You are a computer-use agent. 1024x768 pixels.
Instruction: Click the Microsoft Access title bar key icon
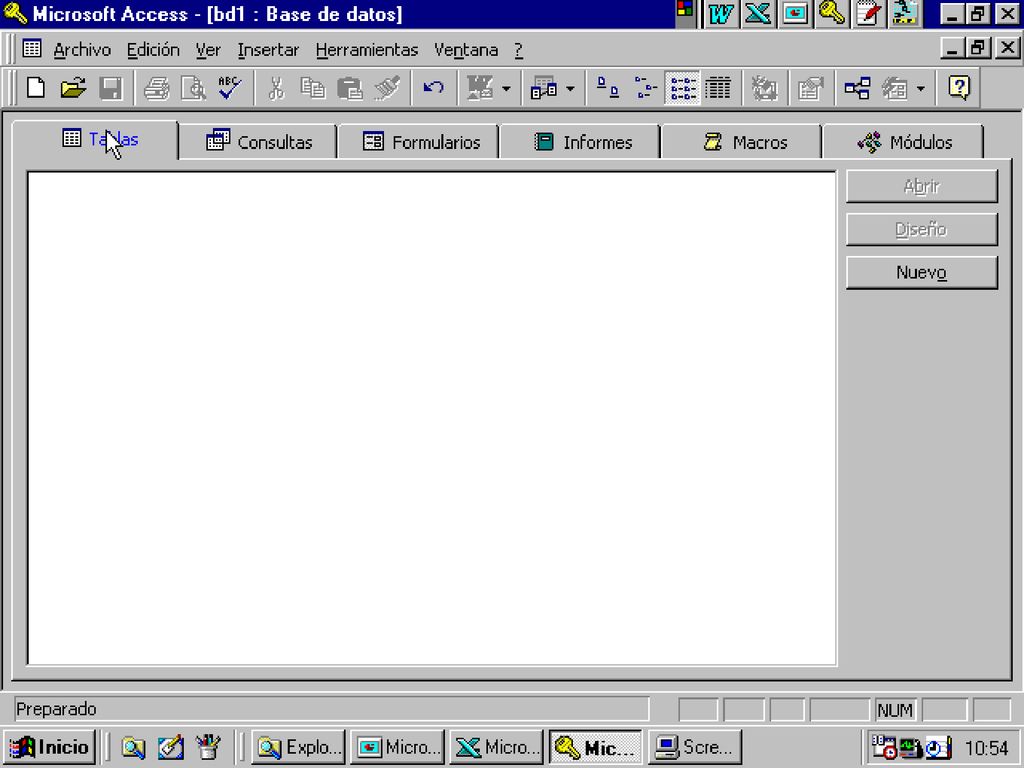click(x=15, y=13)
